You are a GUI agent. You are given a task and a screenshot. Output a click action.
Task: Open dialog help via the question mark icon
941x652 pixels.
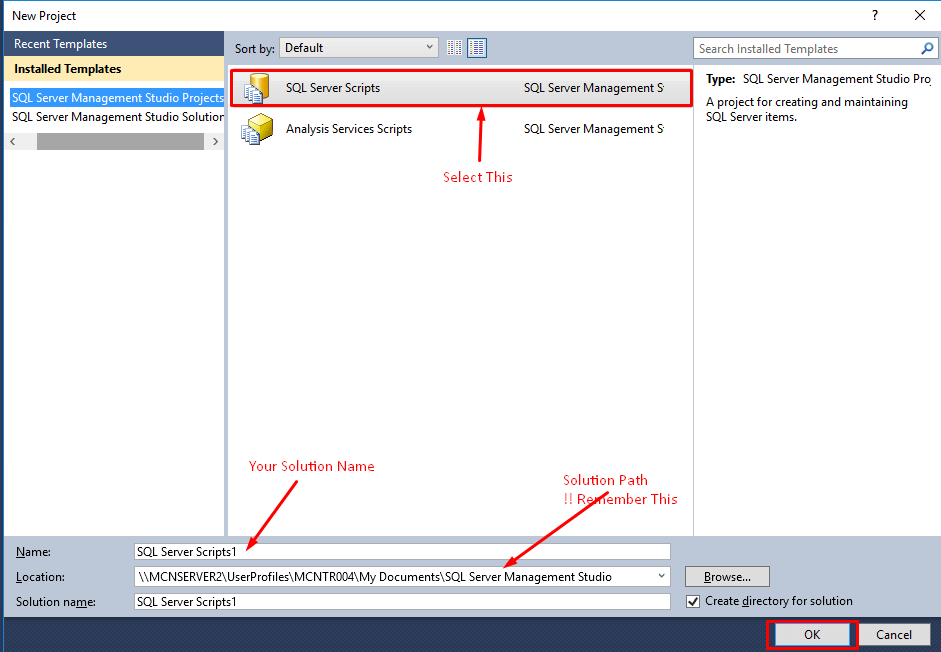tap(873, 15)
